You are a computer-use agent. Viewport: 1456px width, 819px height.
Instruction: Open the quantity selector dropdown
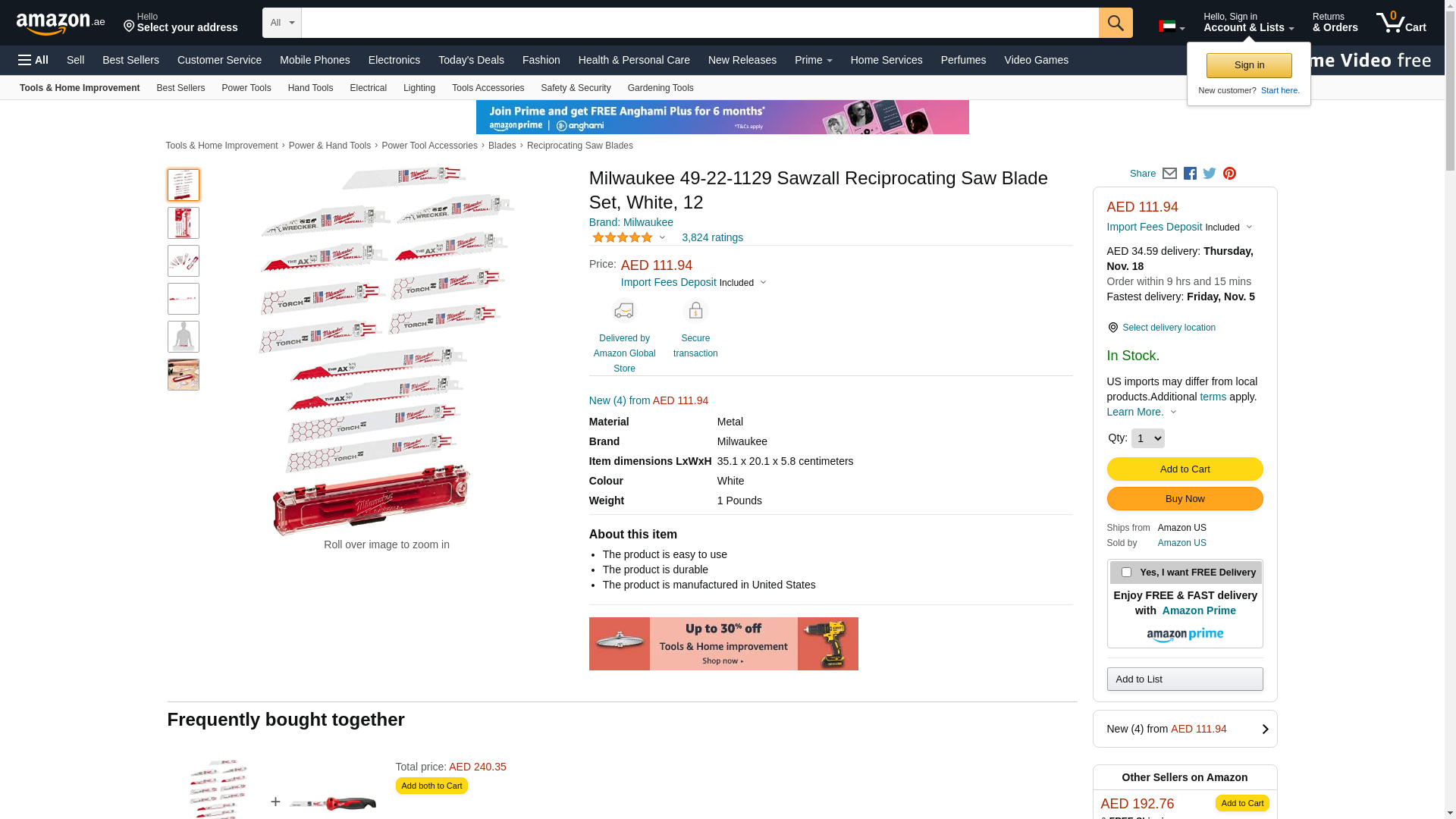(x=1147, y=438)
